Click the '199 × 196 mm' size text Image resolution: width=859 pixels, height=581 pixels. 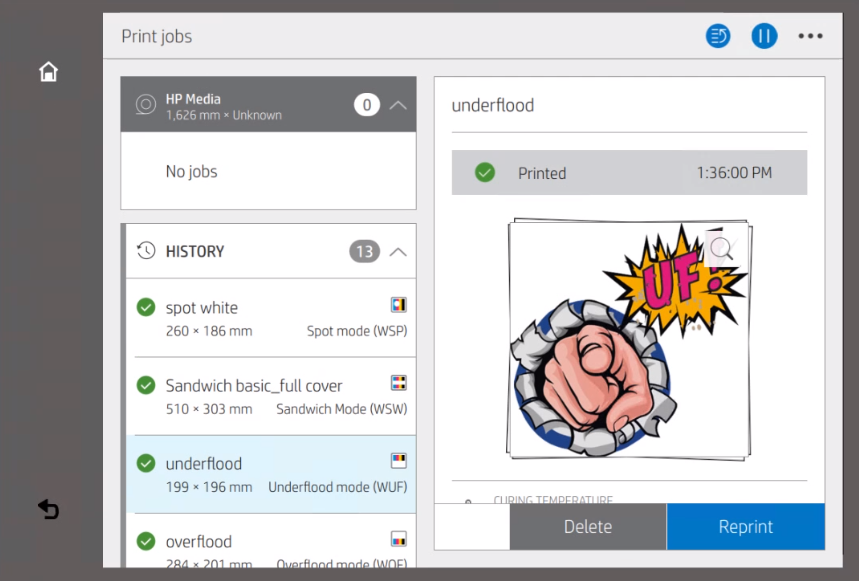click(209, 487)
